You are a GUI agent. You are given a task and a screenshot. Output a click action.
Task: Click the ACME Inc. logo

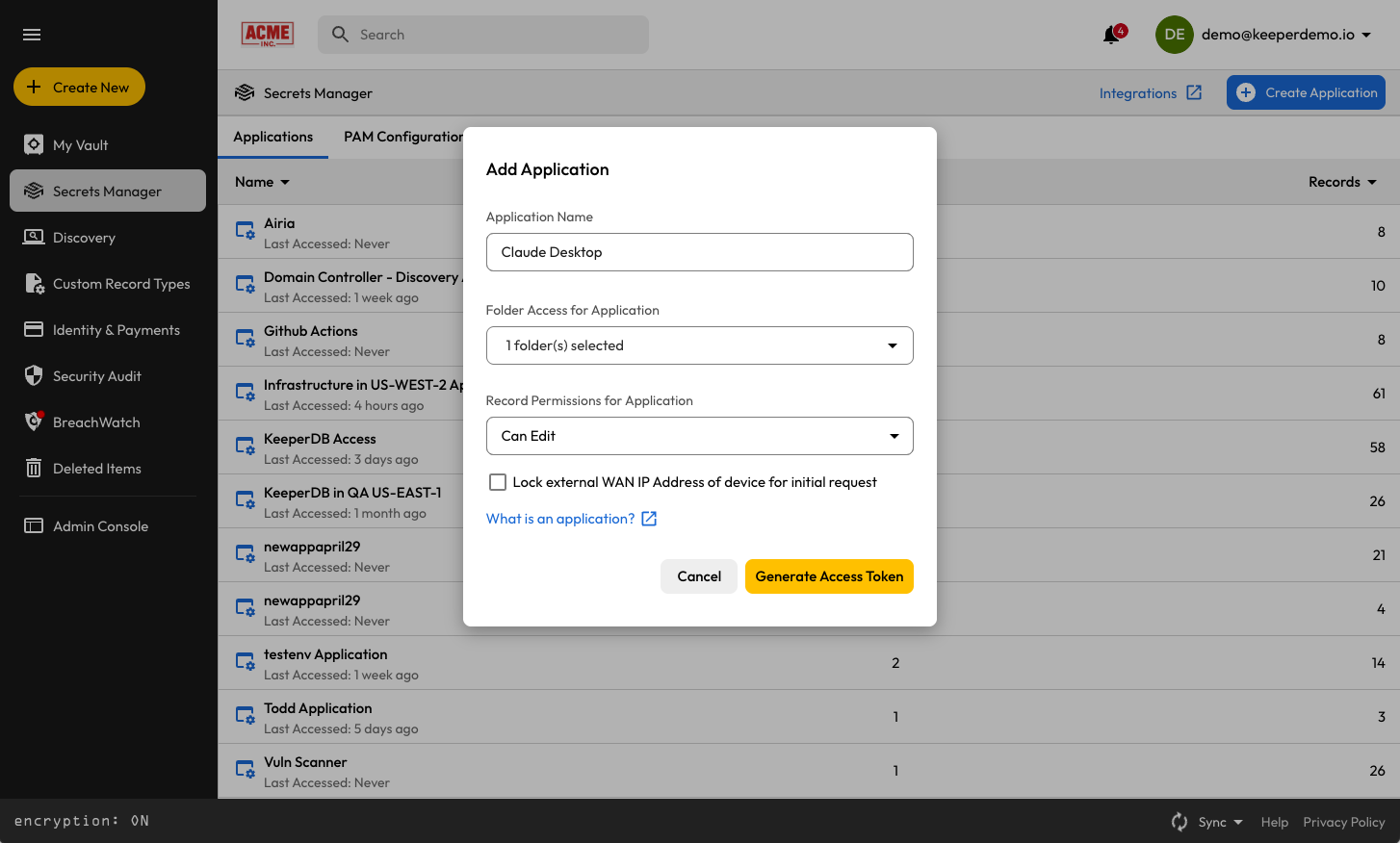coord(267,35)
